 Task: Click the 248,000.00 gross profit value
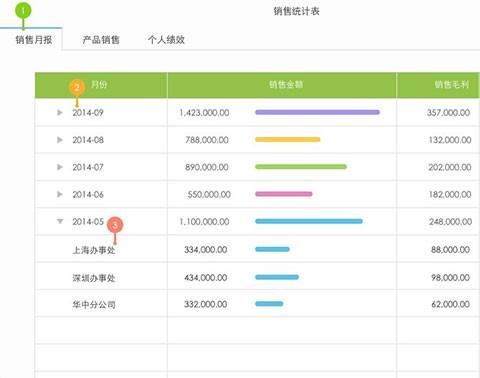pos(451,222)
